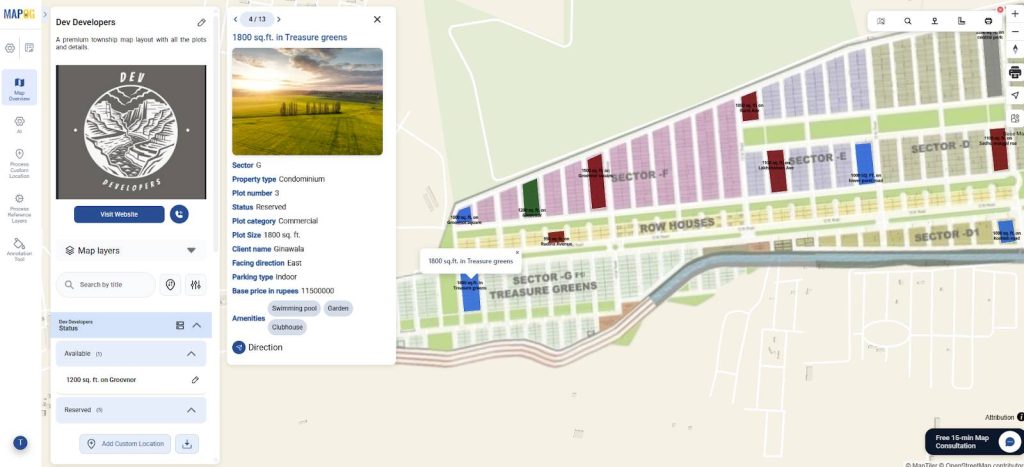Click Add Custom Location button
The height and width of the screenshot is (467, 1024).
(125, 444)
